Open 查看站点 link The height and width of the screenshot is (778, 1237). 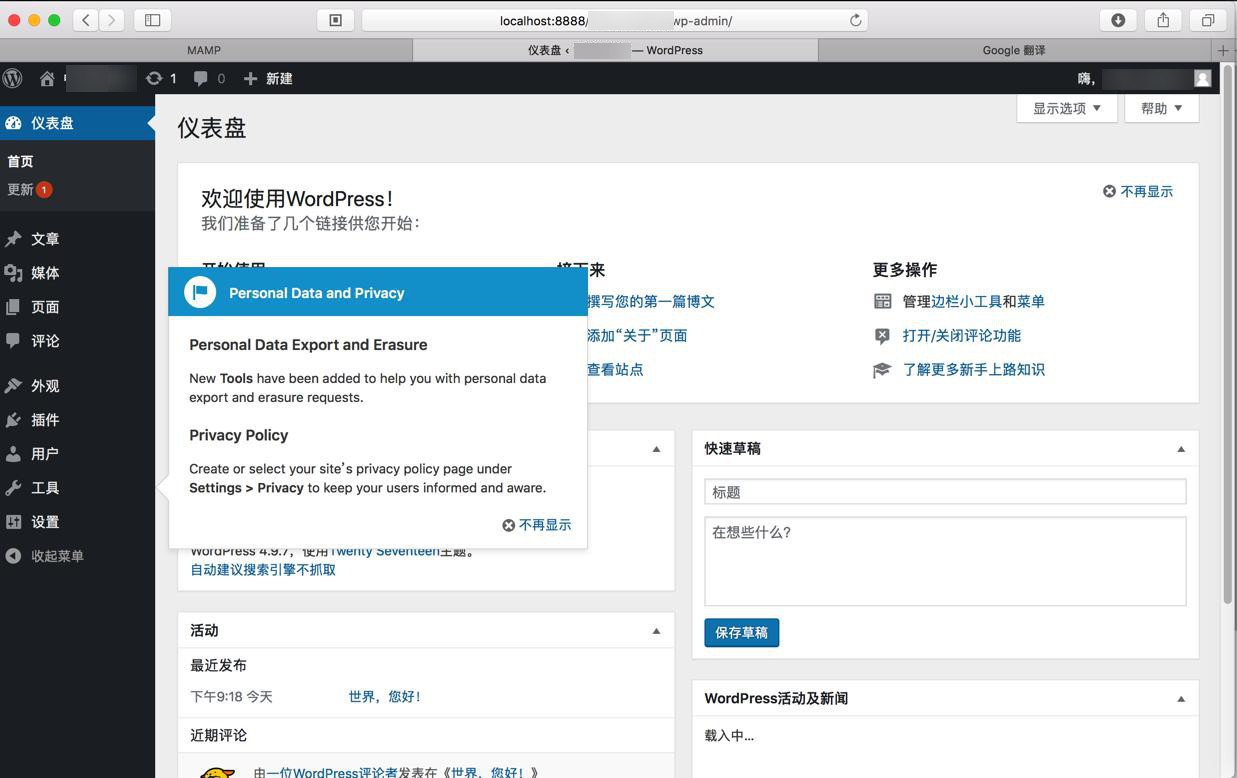point(615,369)
